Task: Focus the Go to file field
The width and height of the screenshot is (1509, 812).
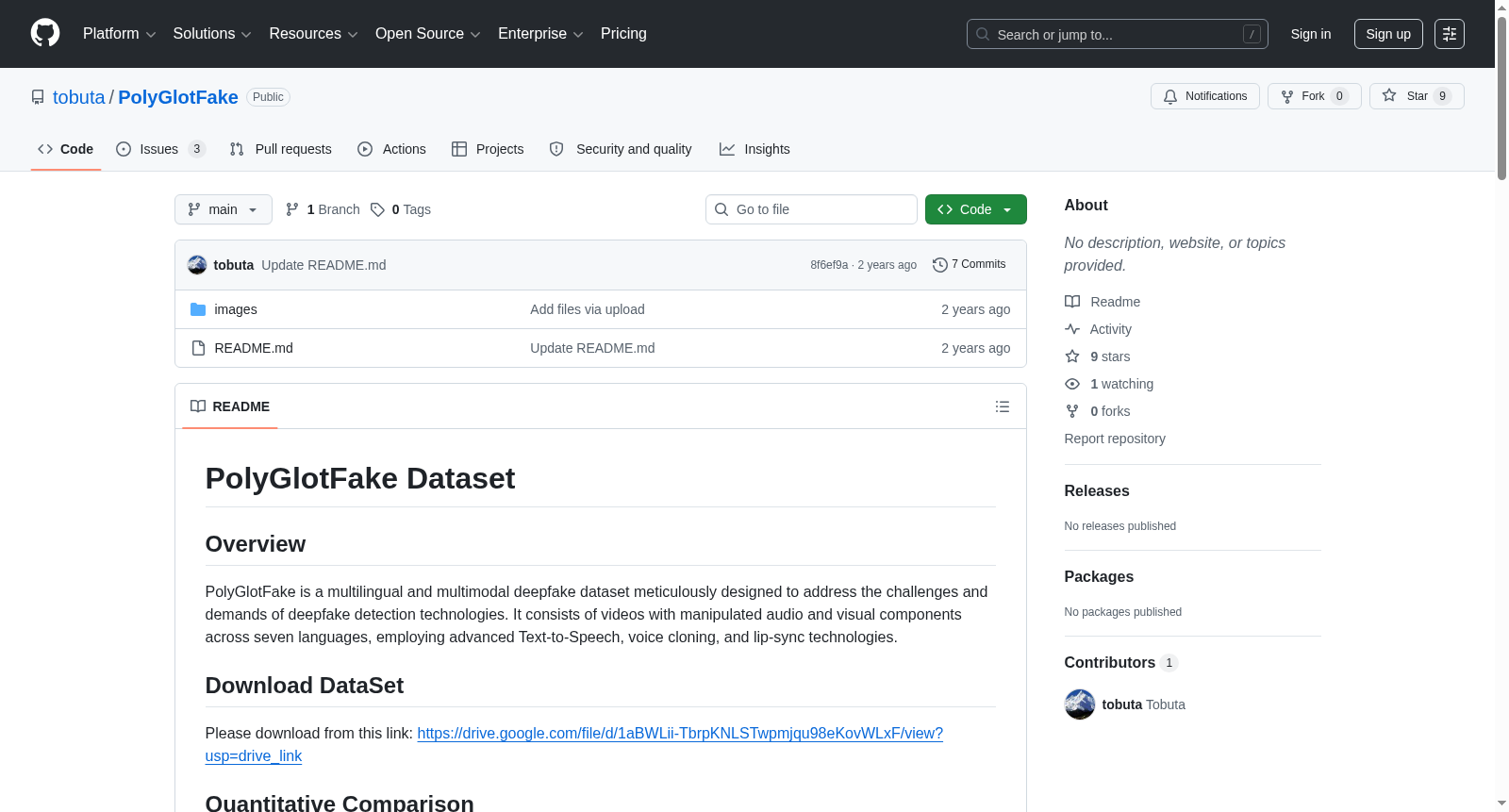Action: (x=811, y=209)
